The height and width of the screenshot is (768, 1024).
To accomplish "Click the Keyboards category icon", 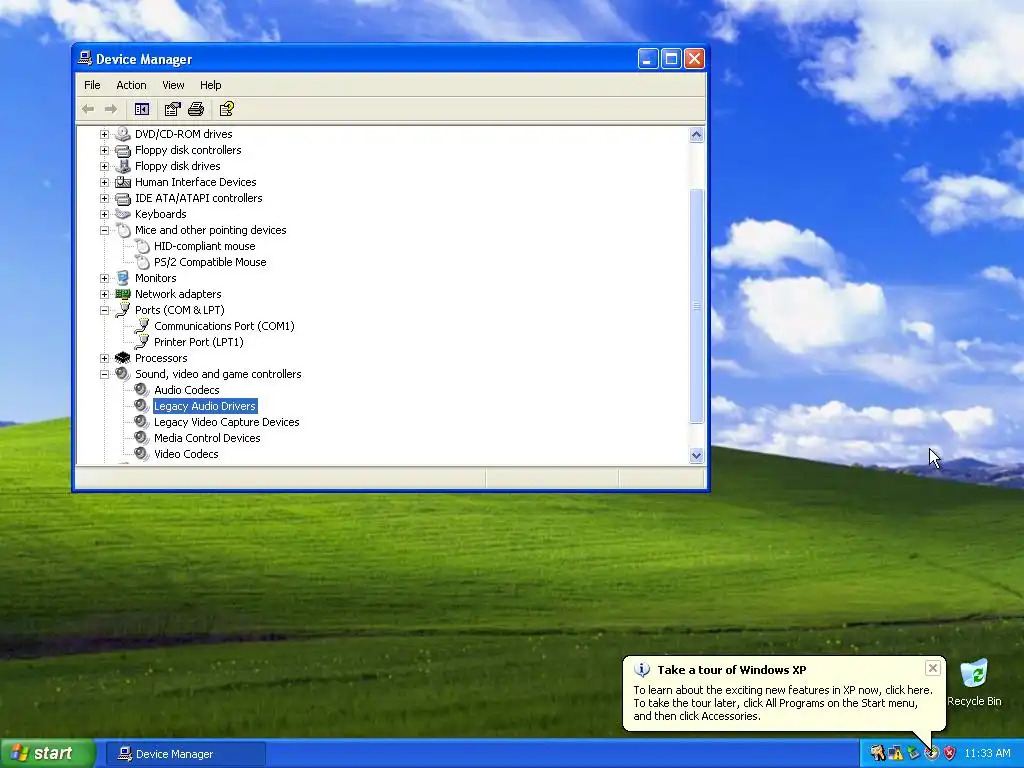I will pos(123,214).
